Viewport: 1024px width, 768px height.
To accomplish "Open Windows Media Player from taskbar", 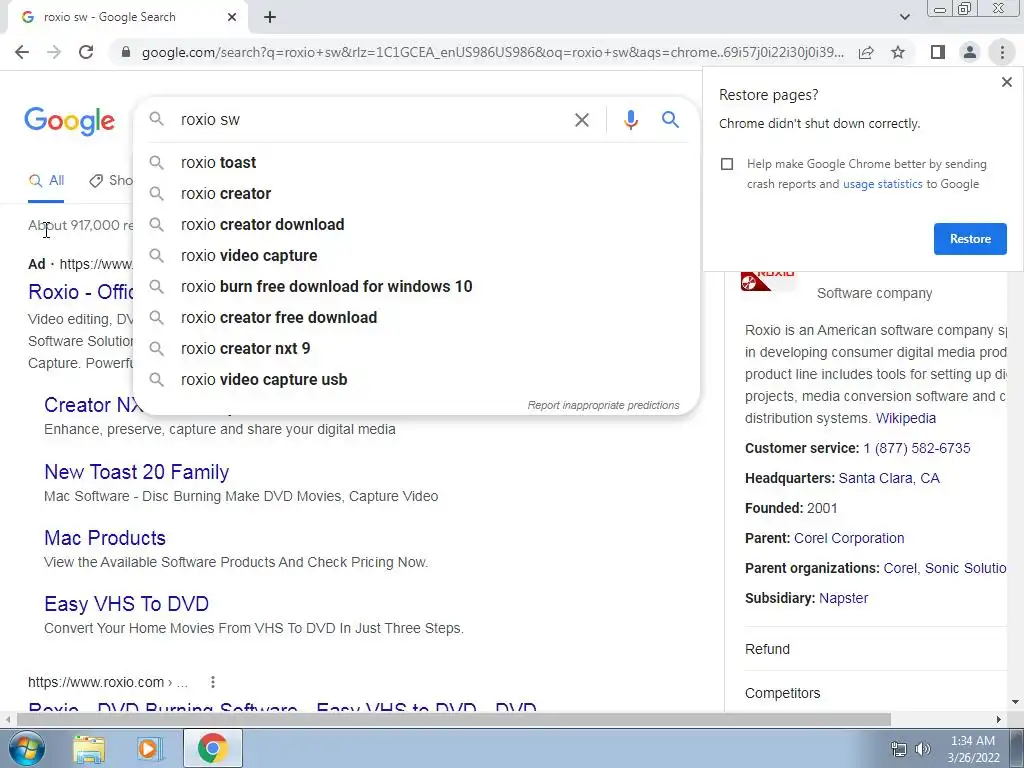I will [149, 748].
